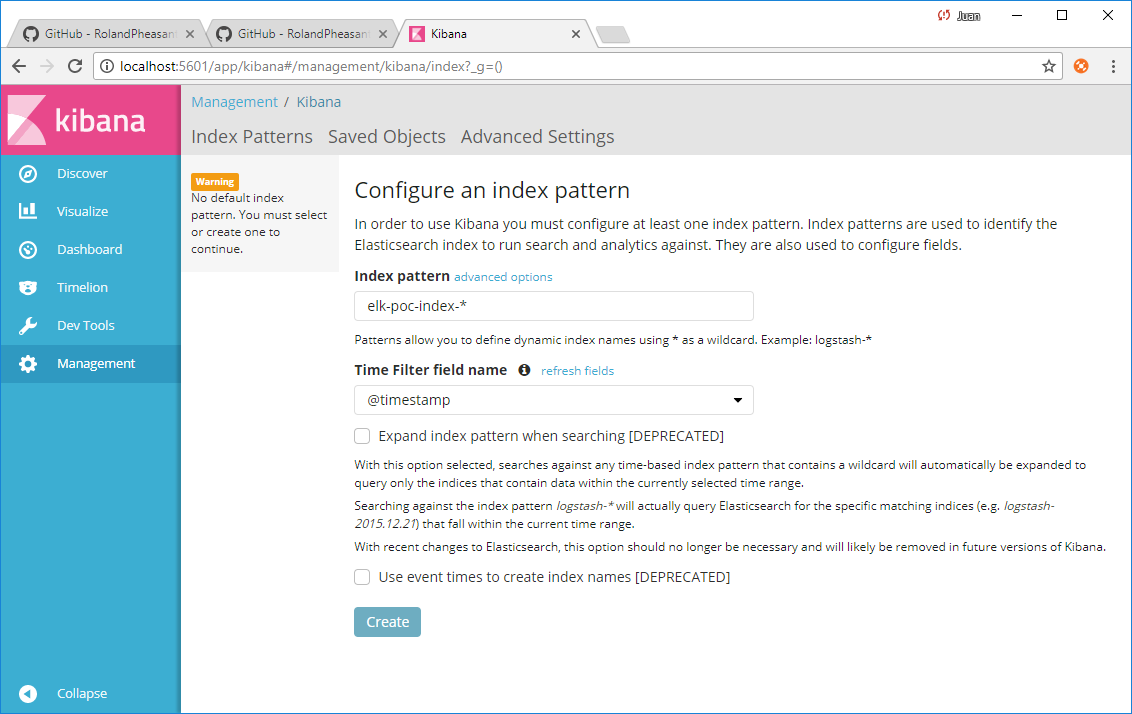Click the Management gear icon

point(27,364)
